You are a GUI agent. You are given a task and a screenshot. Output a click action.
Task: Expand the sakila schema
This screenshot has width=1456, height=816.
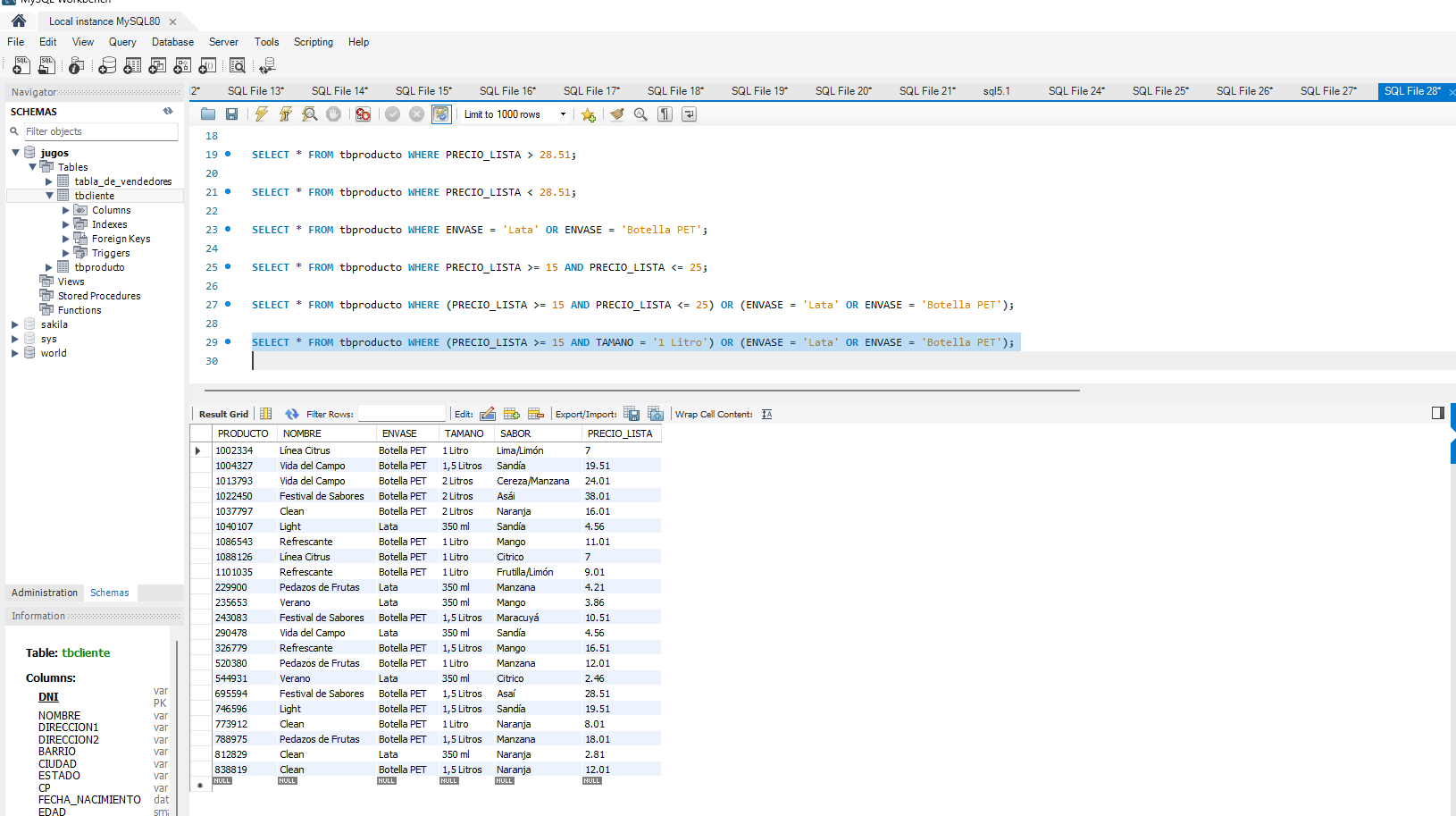point(15,324)
